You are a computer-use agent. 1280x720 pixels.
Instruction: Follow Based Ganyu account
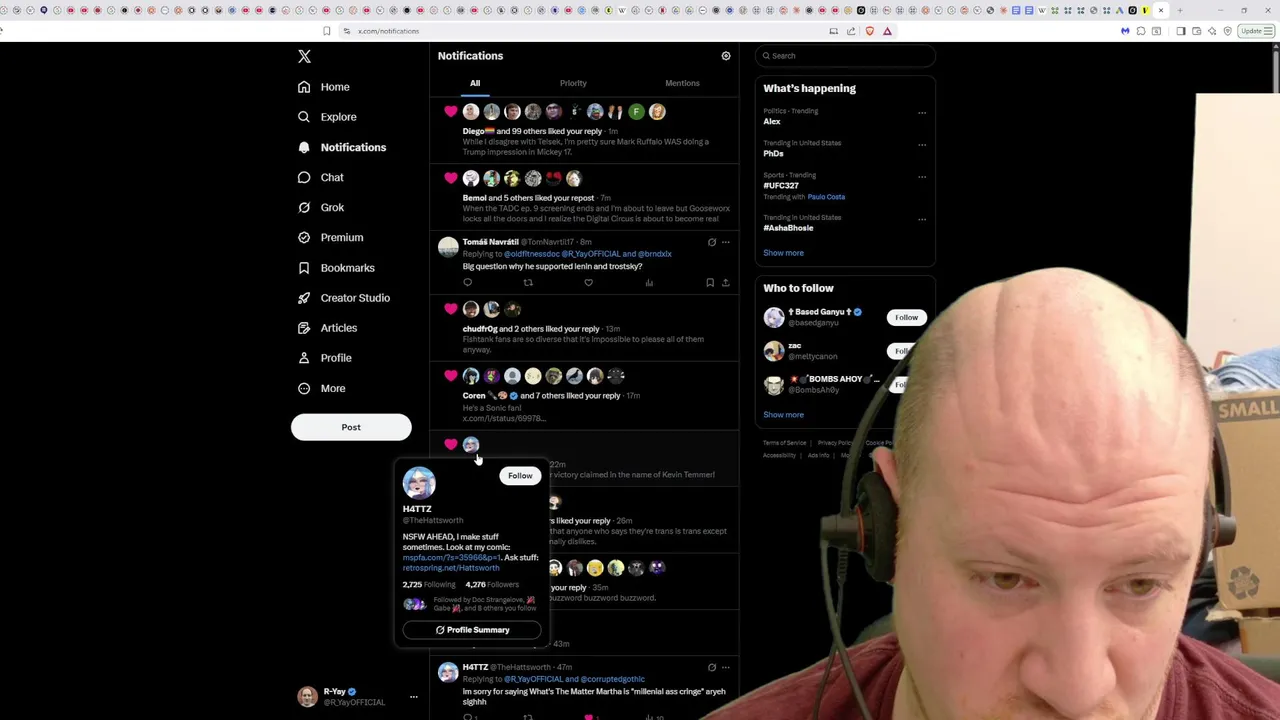click(x=906, y=318)
